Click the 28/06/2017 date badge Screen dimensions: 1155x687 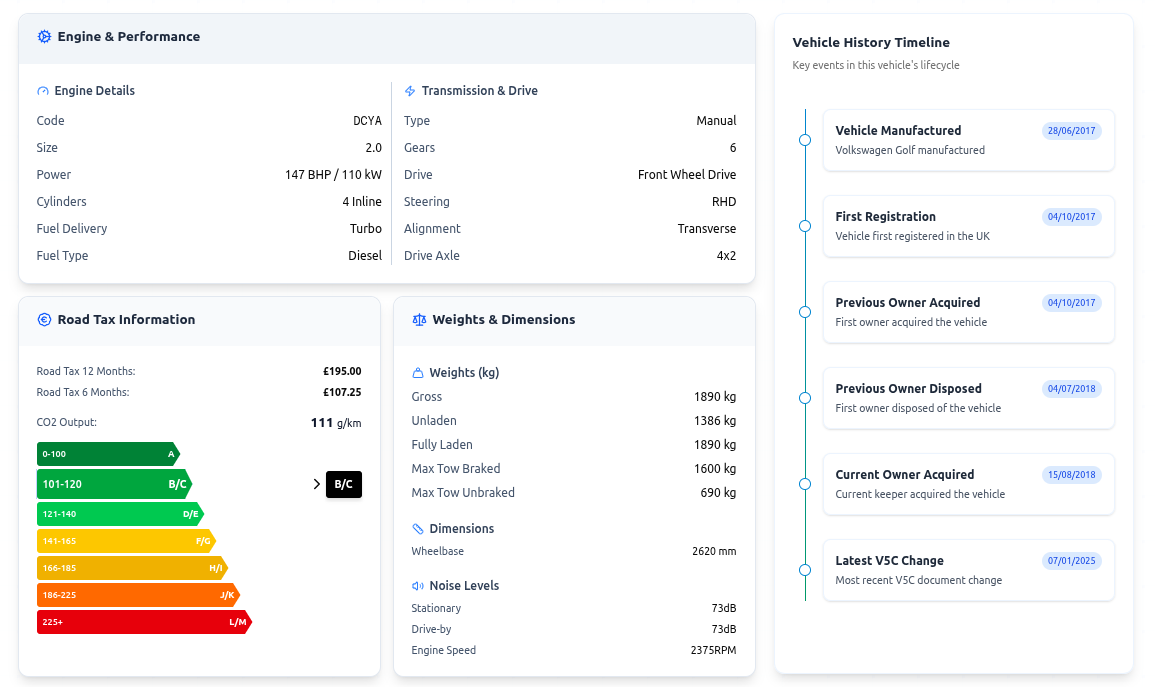tap(1072, 131)
